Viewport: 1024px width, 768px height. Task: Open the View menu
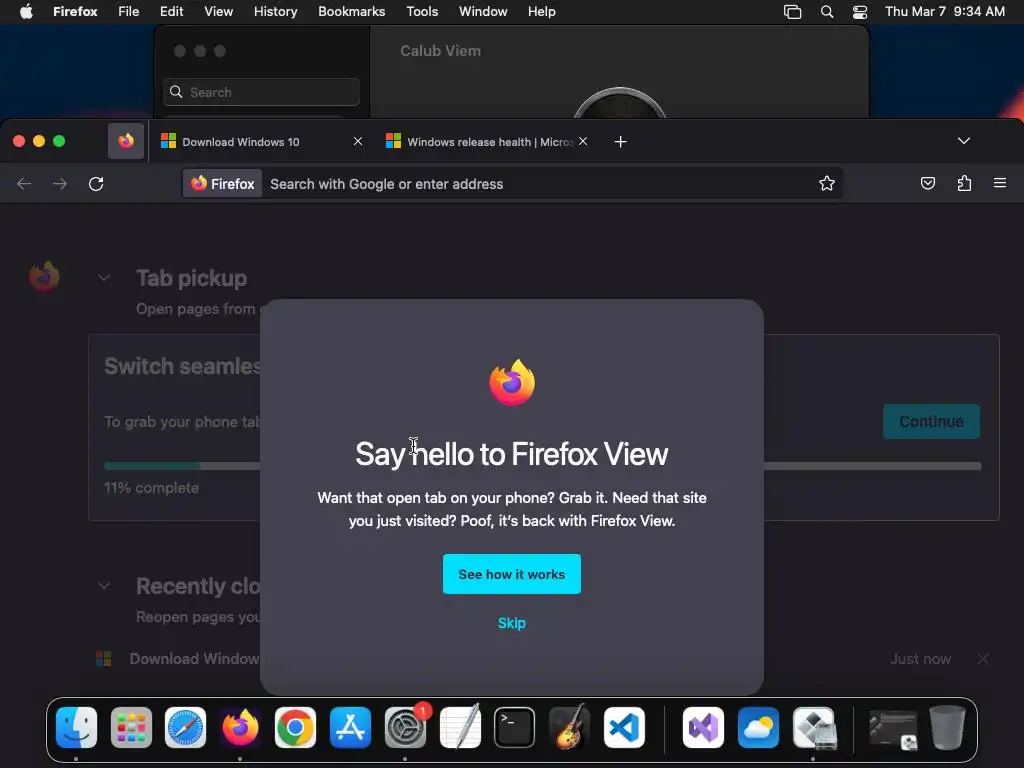218,12
